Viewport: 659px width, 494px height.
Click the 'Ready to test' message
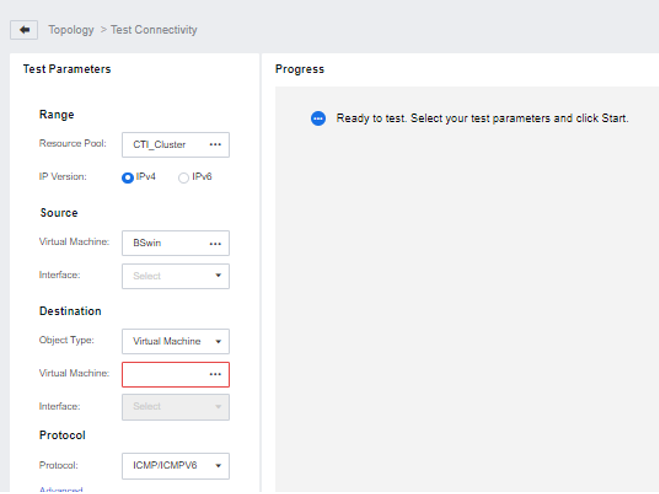(x=482, y=119)
